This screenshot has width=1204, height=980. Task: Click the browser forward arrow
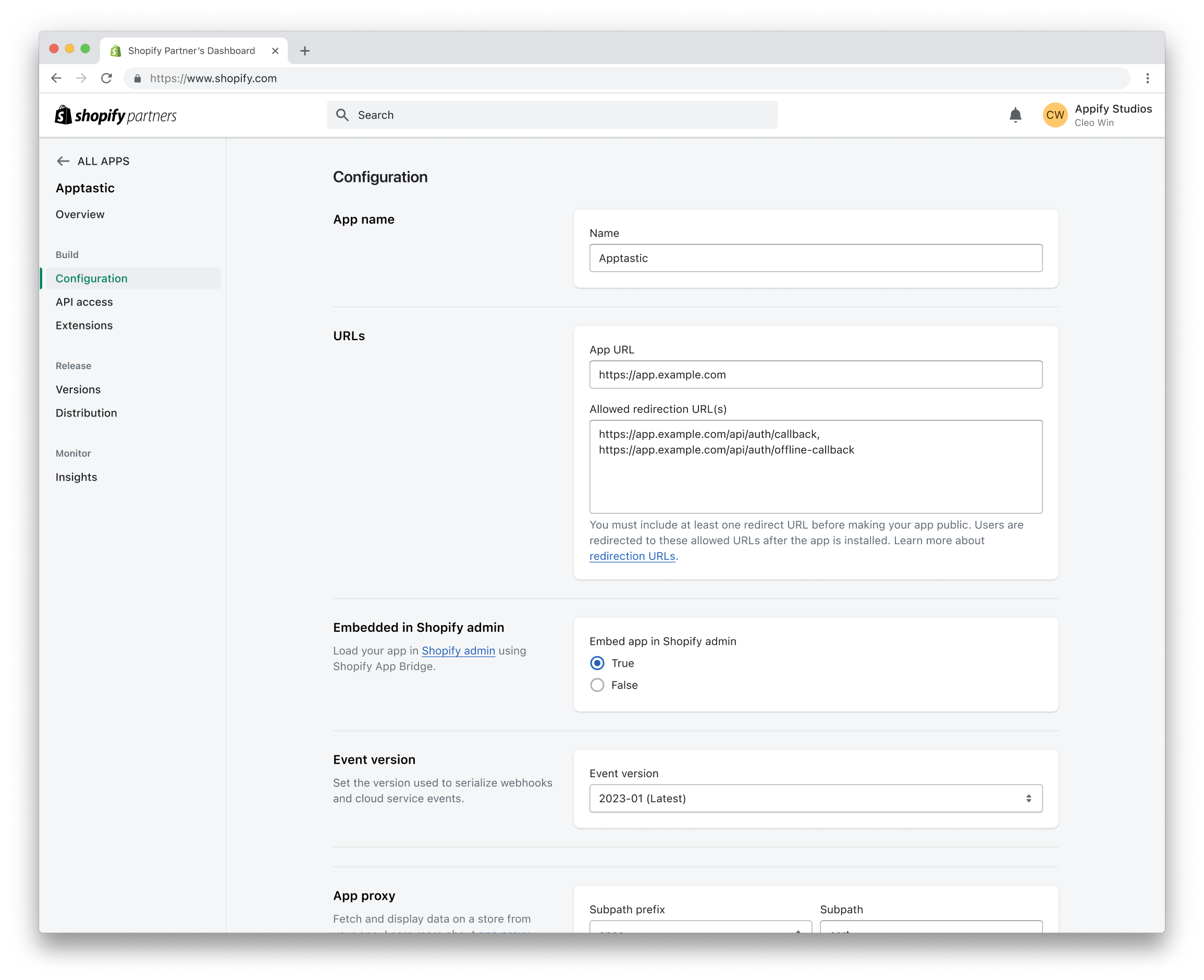coord(81,79)
